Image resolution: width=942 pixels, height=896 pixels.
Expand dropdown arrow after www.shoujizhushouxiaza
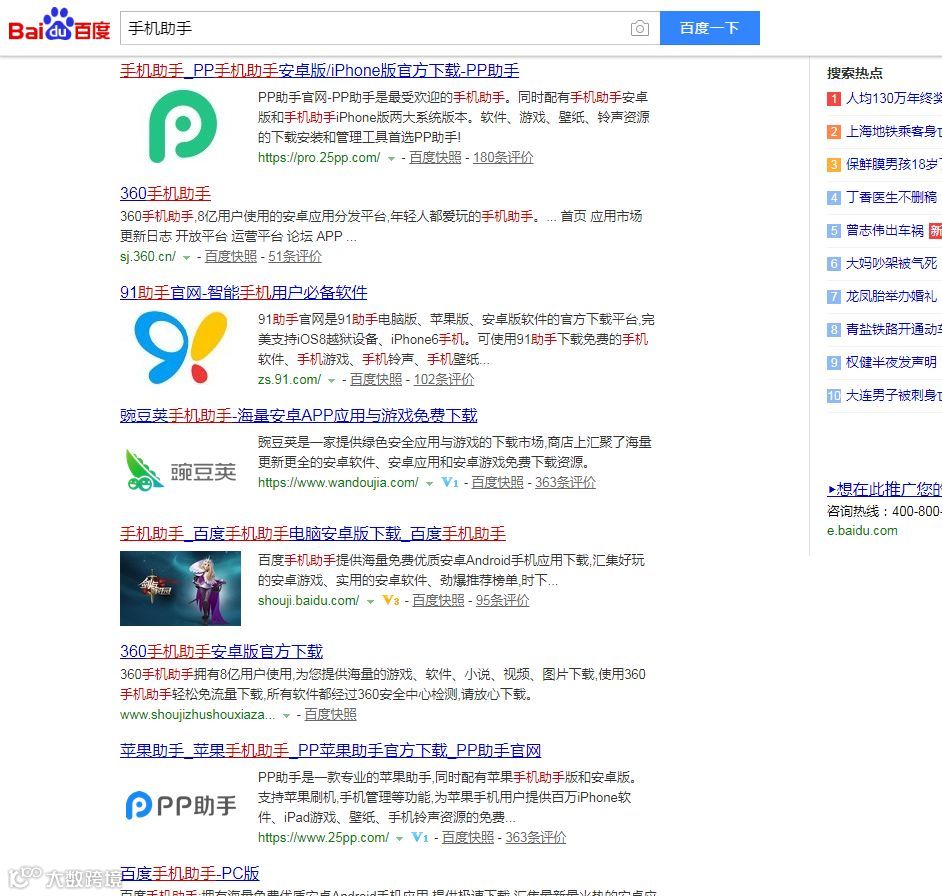pyautogui.click(x=287, y=716)
